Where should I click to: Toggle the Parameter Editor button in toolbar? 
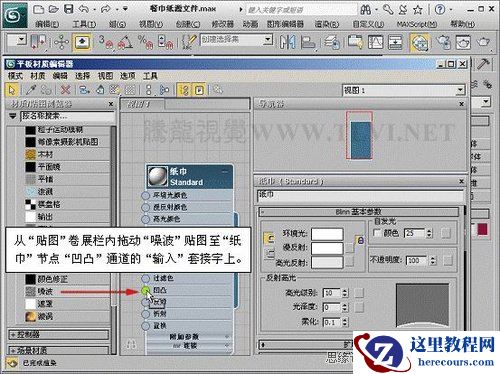pos(199,90)
